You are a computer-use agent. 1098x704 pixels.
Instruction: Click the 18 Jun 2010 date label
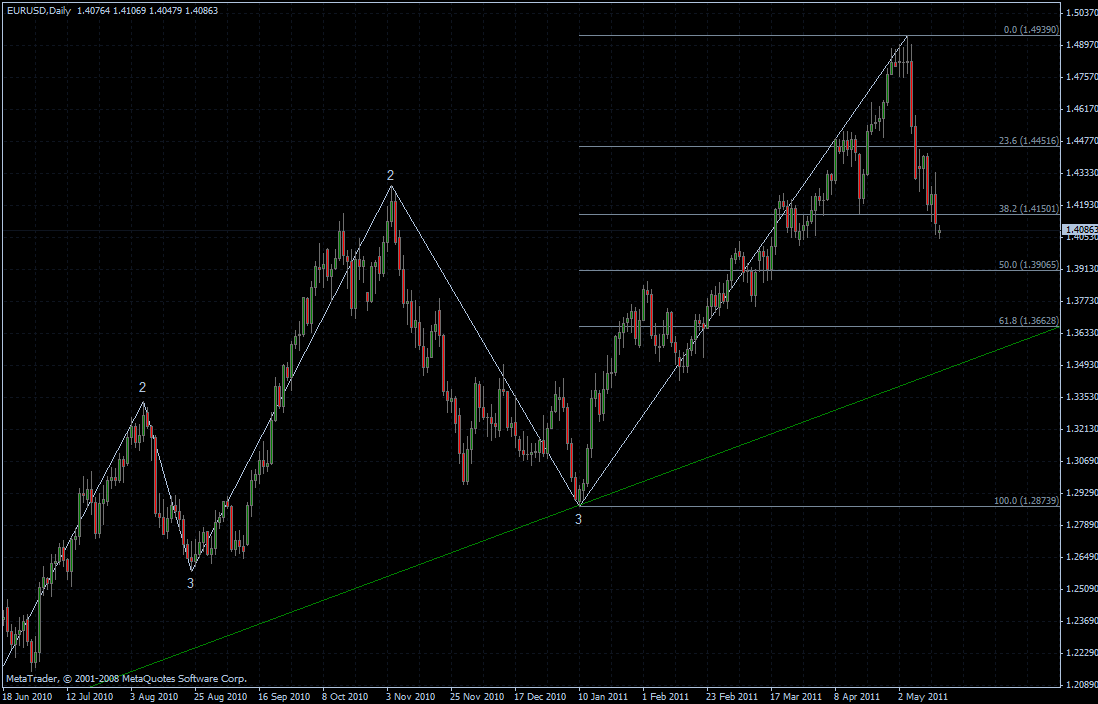27,696
